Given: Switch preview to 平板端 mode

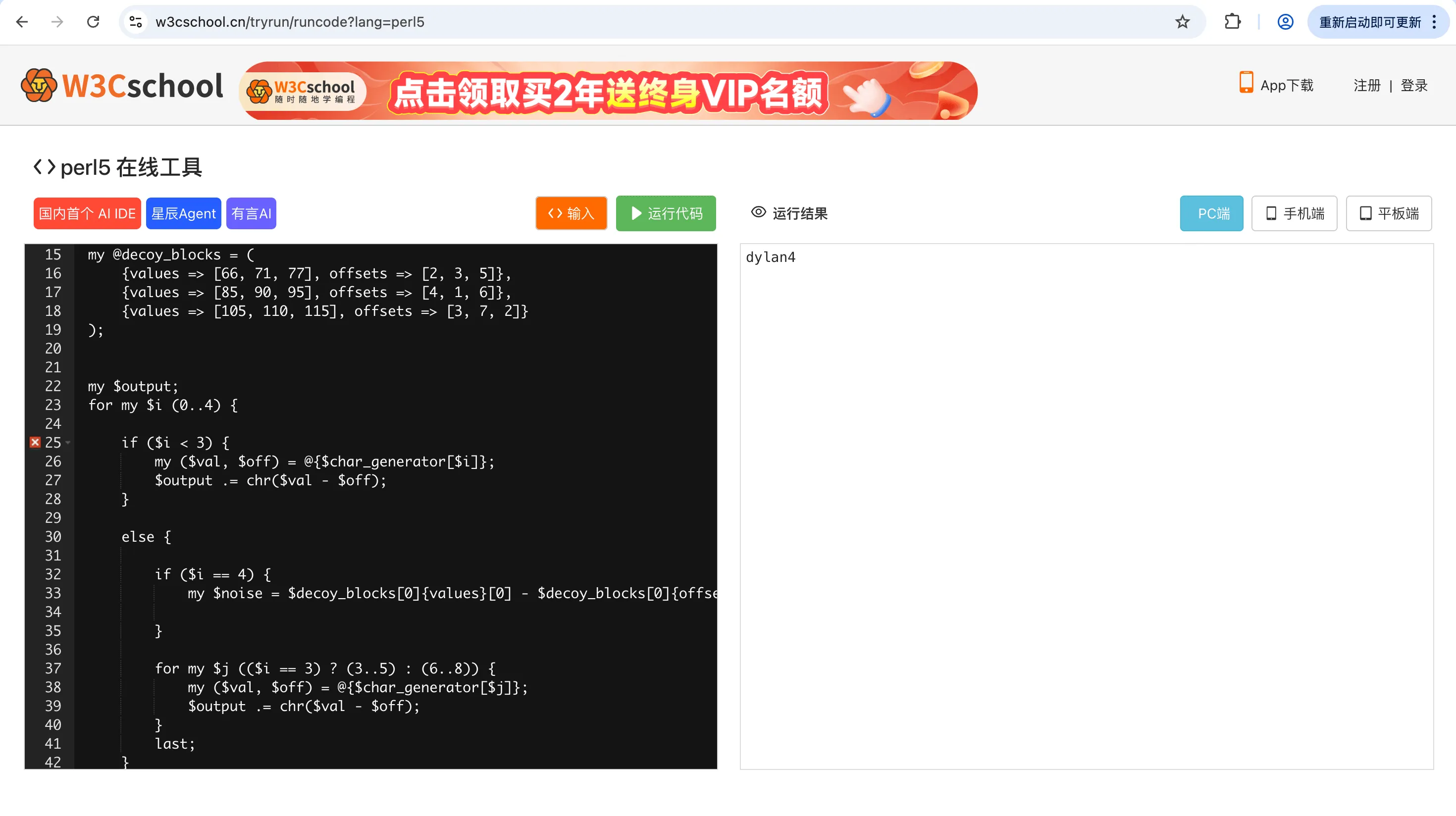Looking at the screenshot, I should pyautogui.click(x=1388, y=213).
